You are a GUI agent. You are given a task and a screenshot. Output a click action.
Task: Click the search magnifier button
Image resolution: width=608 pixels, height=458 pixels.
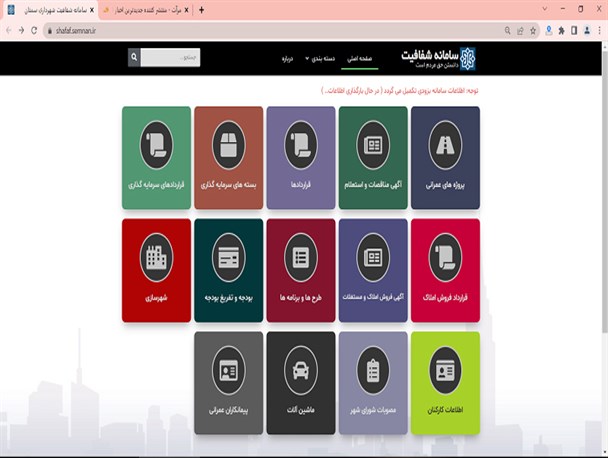[x=134, y=57]
